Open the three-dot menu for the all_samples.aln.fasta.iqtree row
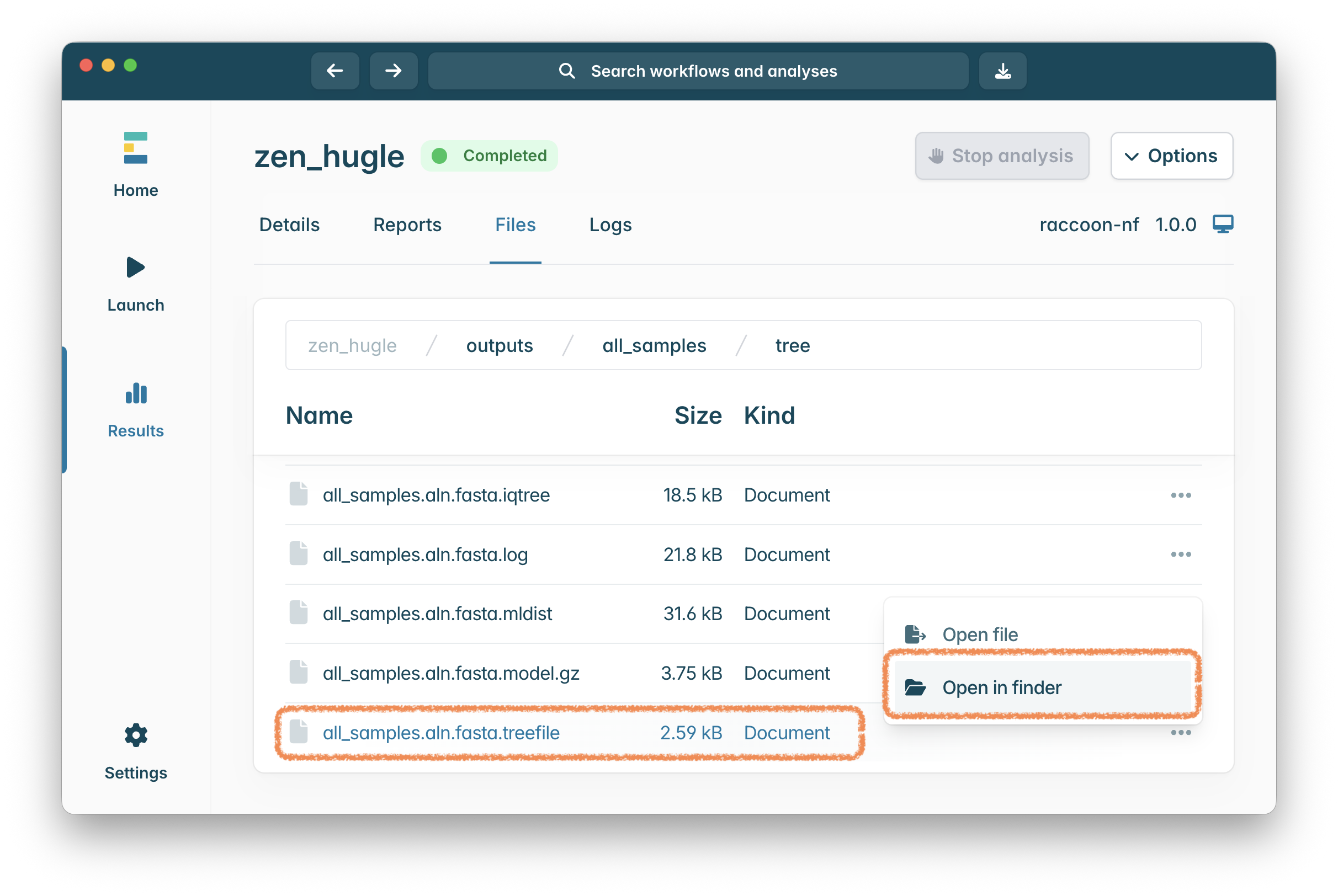The height and width of the screenshot is (896, 1338). (1180, 495)
